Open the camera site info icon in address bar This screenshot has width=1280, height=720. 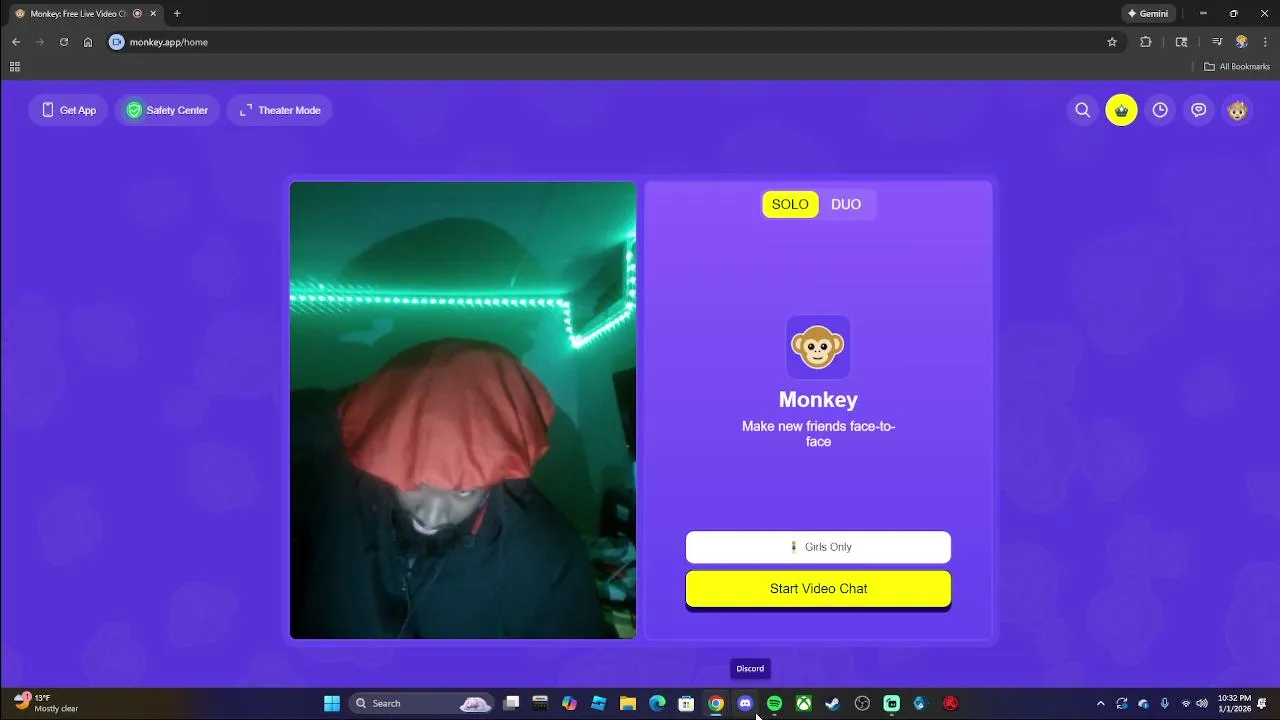point(117,42)
